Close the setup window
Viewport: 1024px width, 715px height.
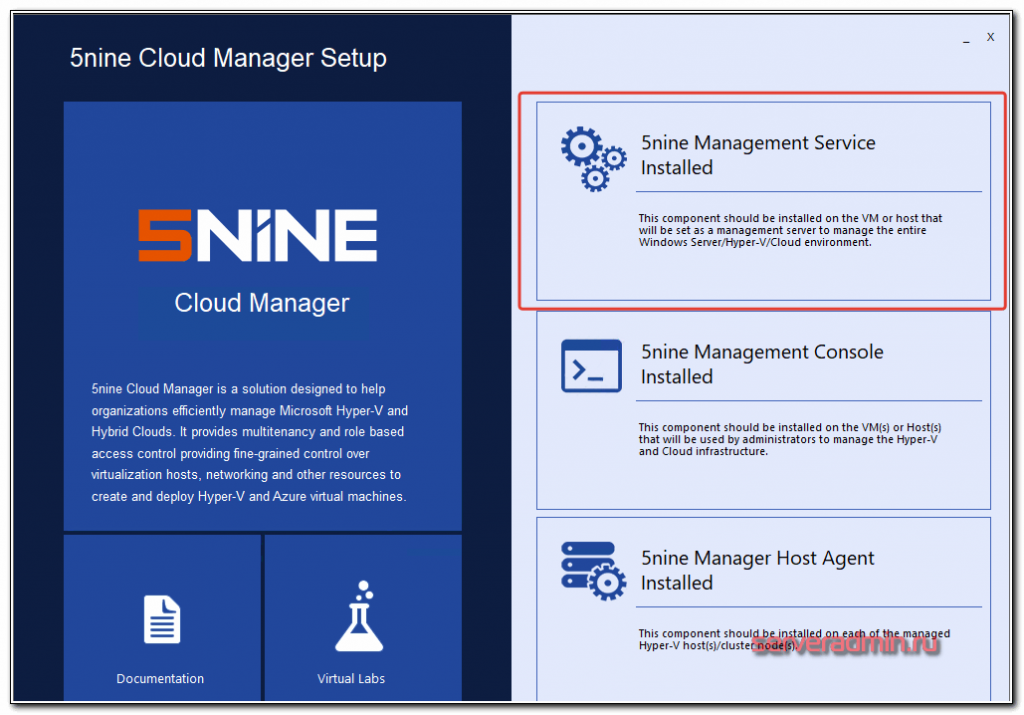click(990, 37)
